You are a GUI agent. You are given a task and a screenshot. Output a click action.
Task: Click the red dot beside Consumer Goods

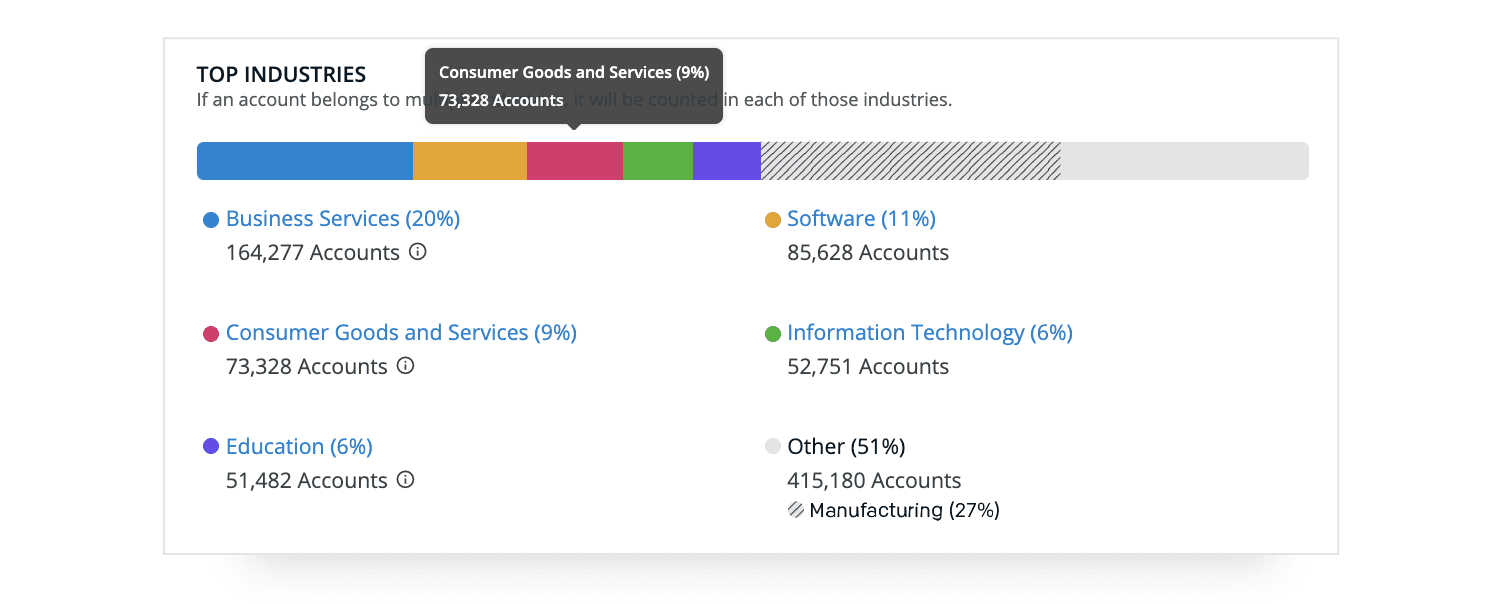[211, 332]
